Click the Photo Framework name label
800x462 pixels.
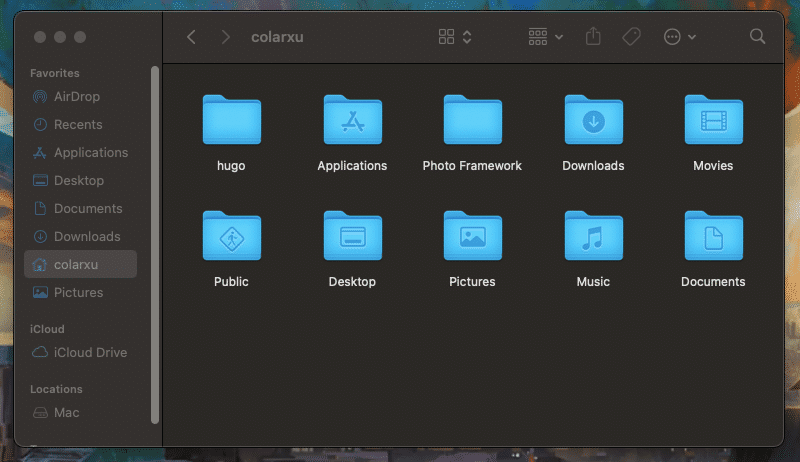click(x=472, y=166)
